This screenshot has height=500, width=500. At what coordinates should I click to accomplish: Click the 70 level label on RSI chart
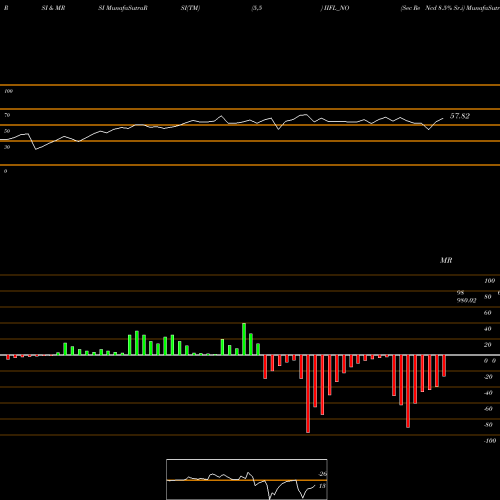pyautogui.click(x=7, y=115)
